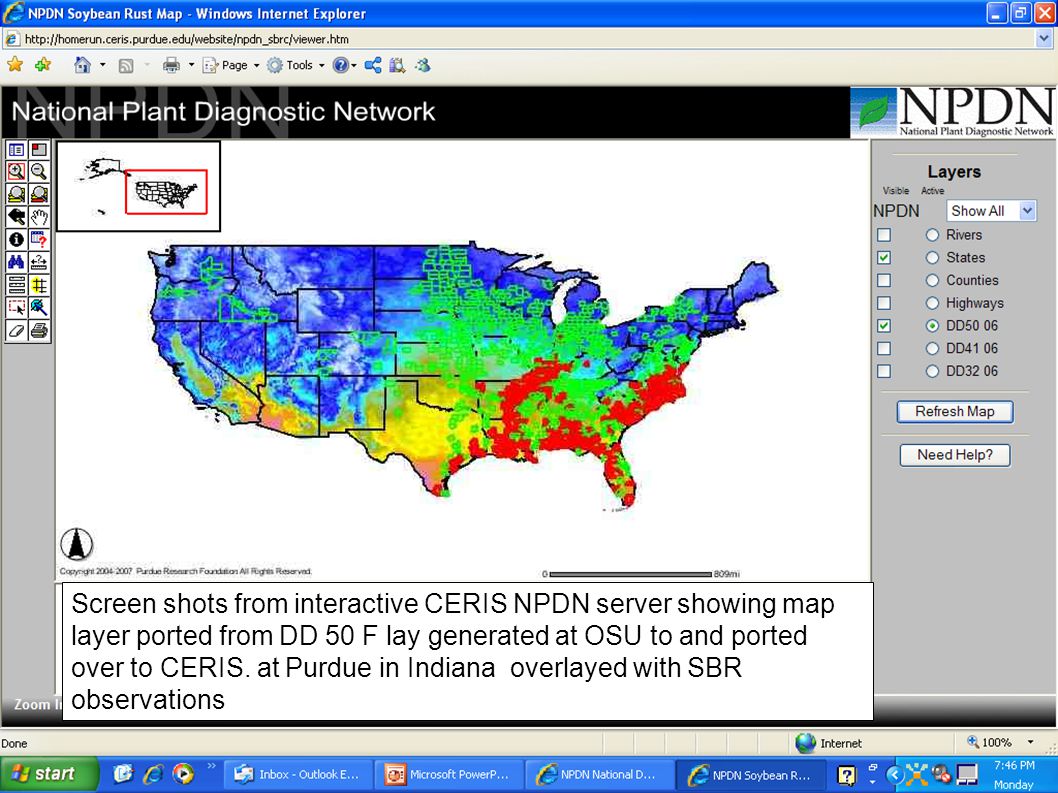Screen dimensions: 1058x793
Task: Check the DD41 06 layer checkbox
Action: click(884, 348)
